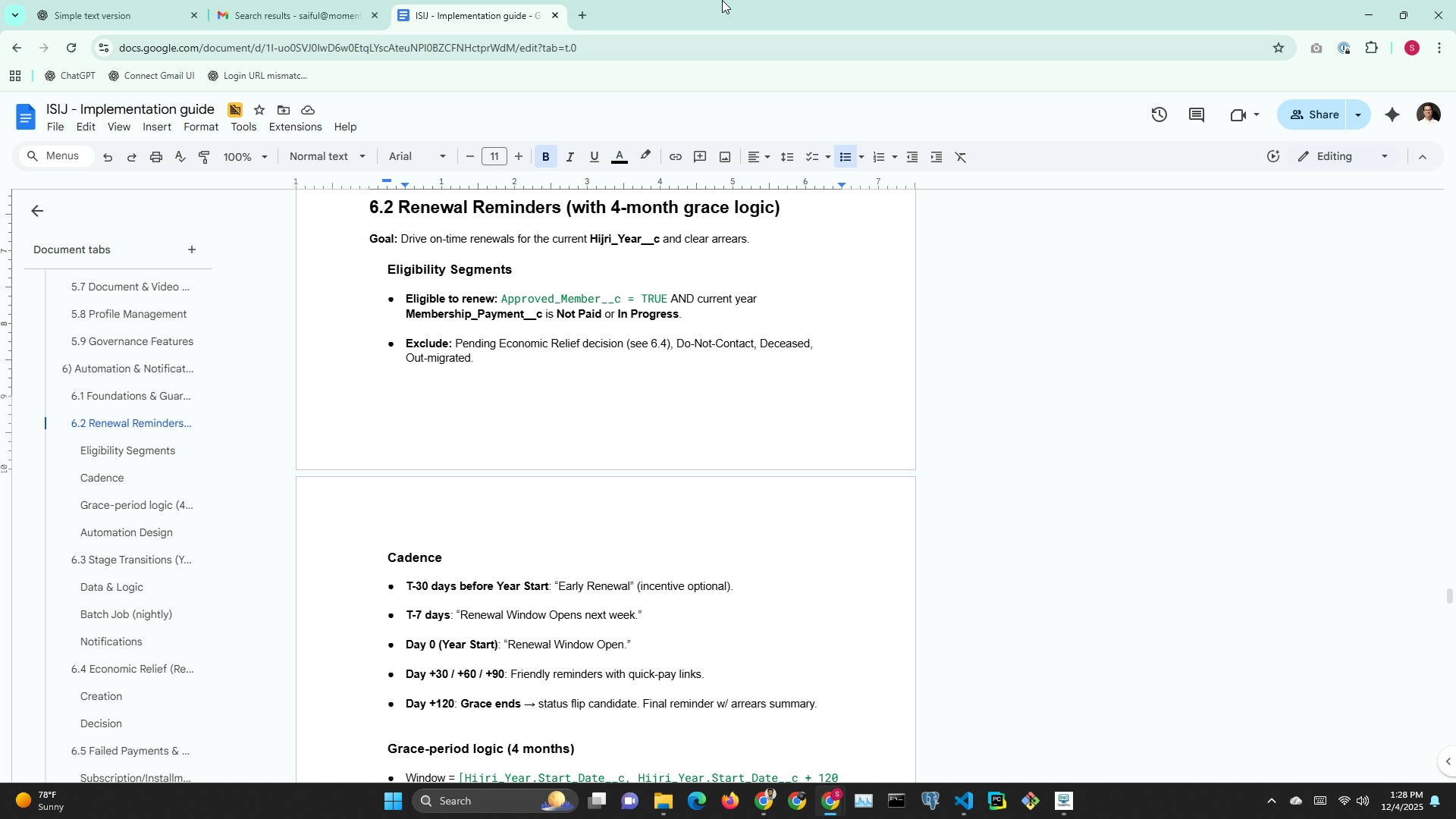
Task: Open the Insert menu
Action: point(156,127)
